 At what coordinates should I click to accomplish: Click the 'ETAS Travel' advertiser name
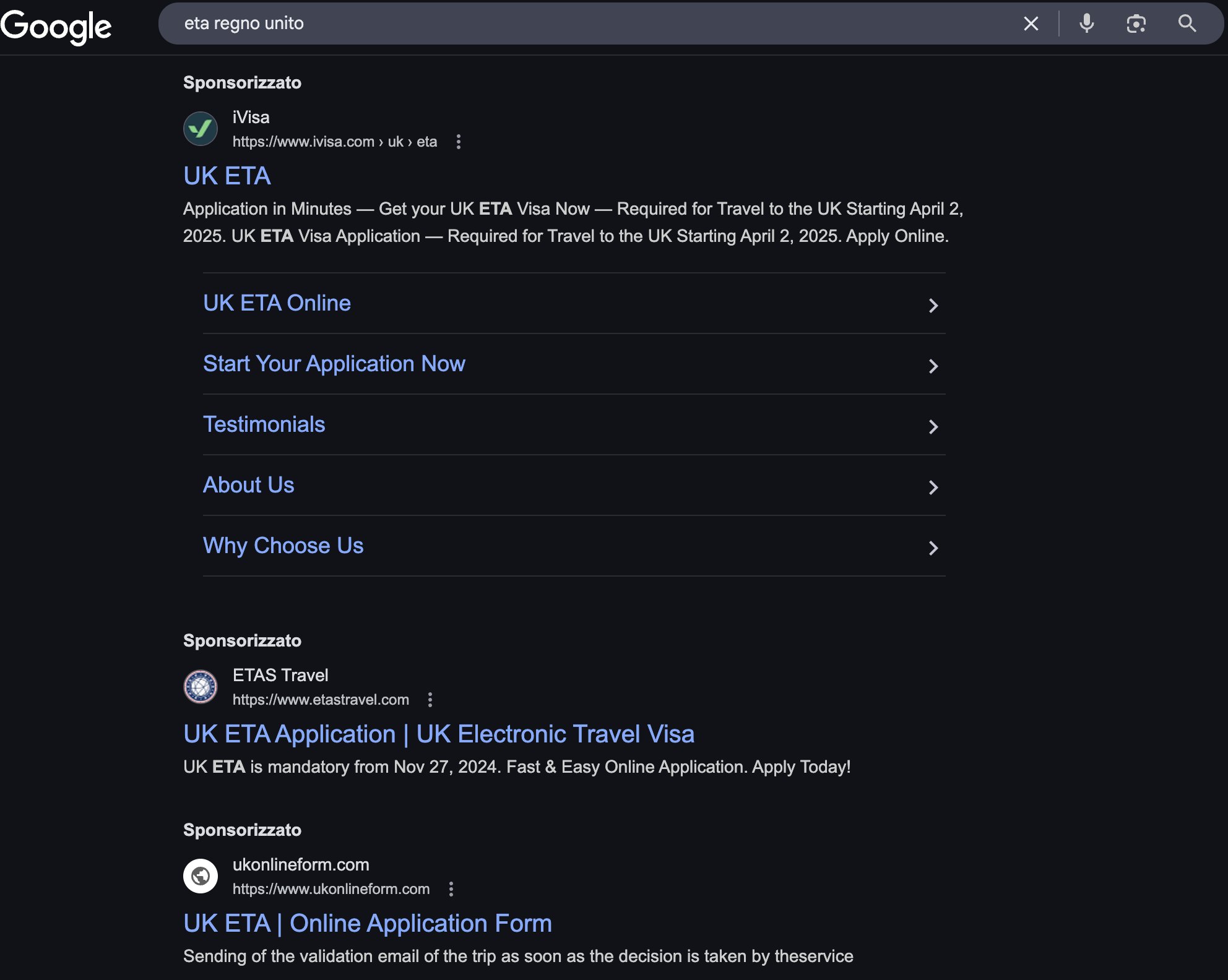coord(280,676)
